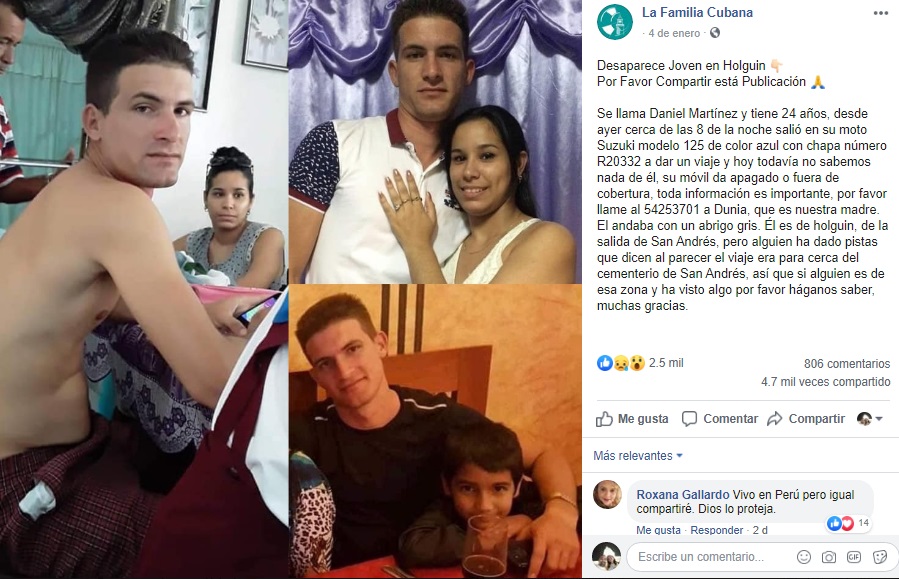The width and height of the screenshot is (899, 579).
Task: Open the photo of man with child
Action: coord(435,432)
